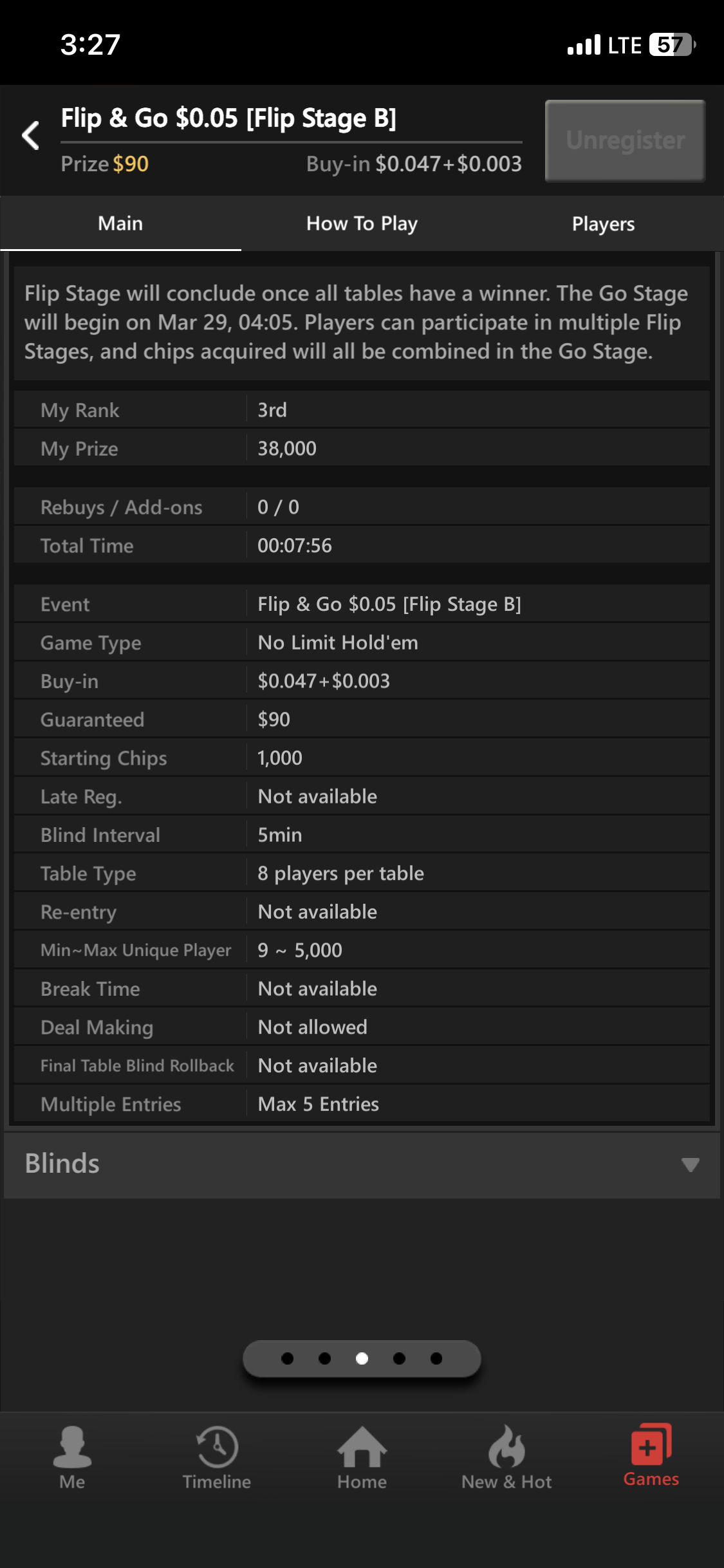Screen dimensions: 724x1568
Task: Tap the back arrow icon
Action: tap(30, 135)
